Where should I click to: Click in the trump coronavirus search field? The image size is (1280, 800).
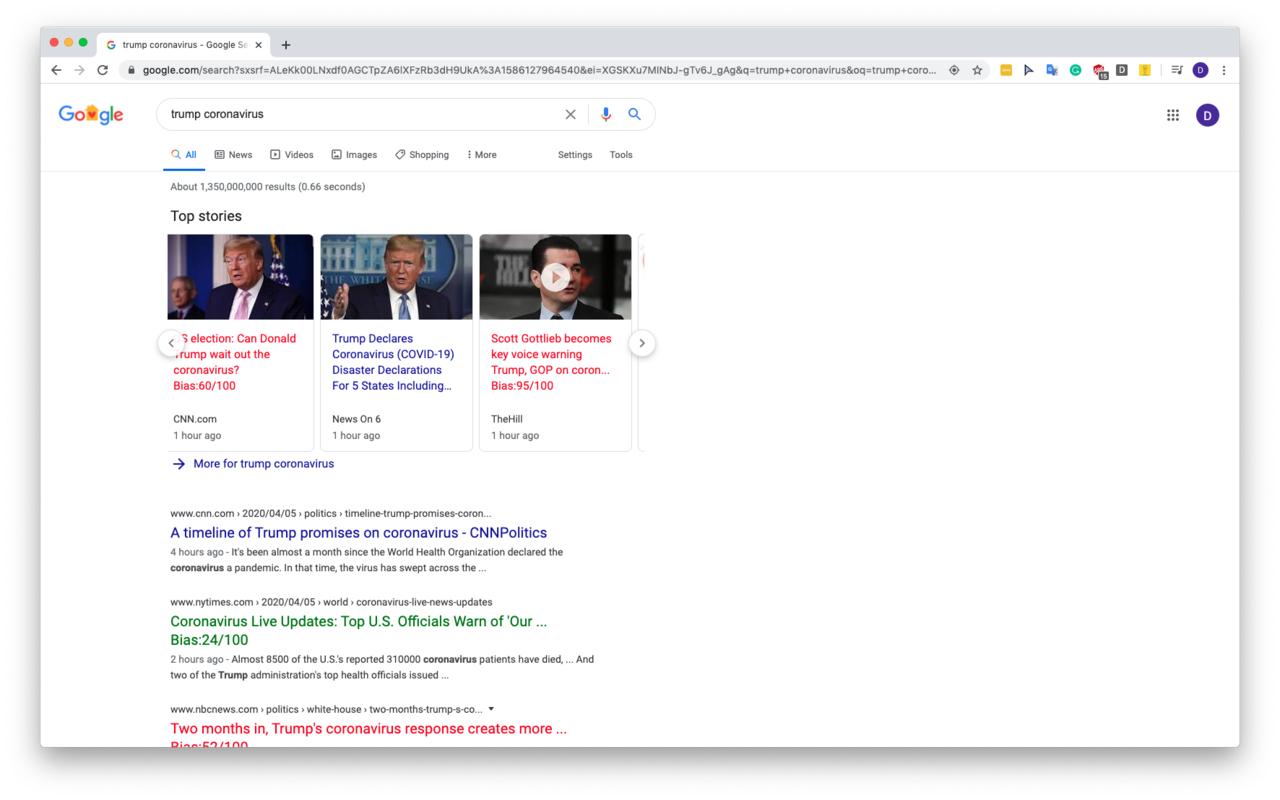pyautogui.click(x=360, y=114)
